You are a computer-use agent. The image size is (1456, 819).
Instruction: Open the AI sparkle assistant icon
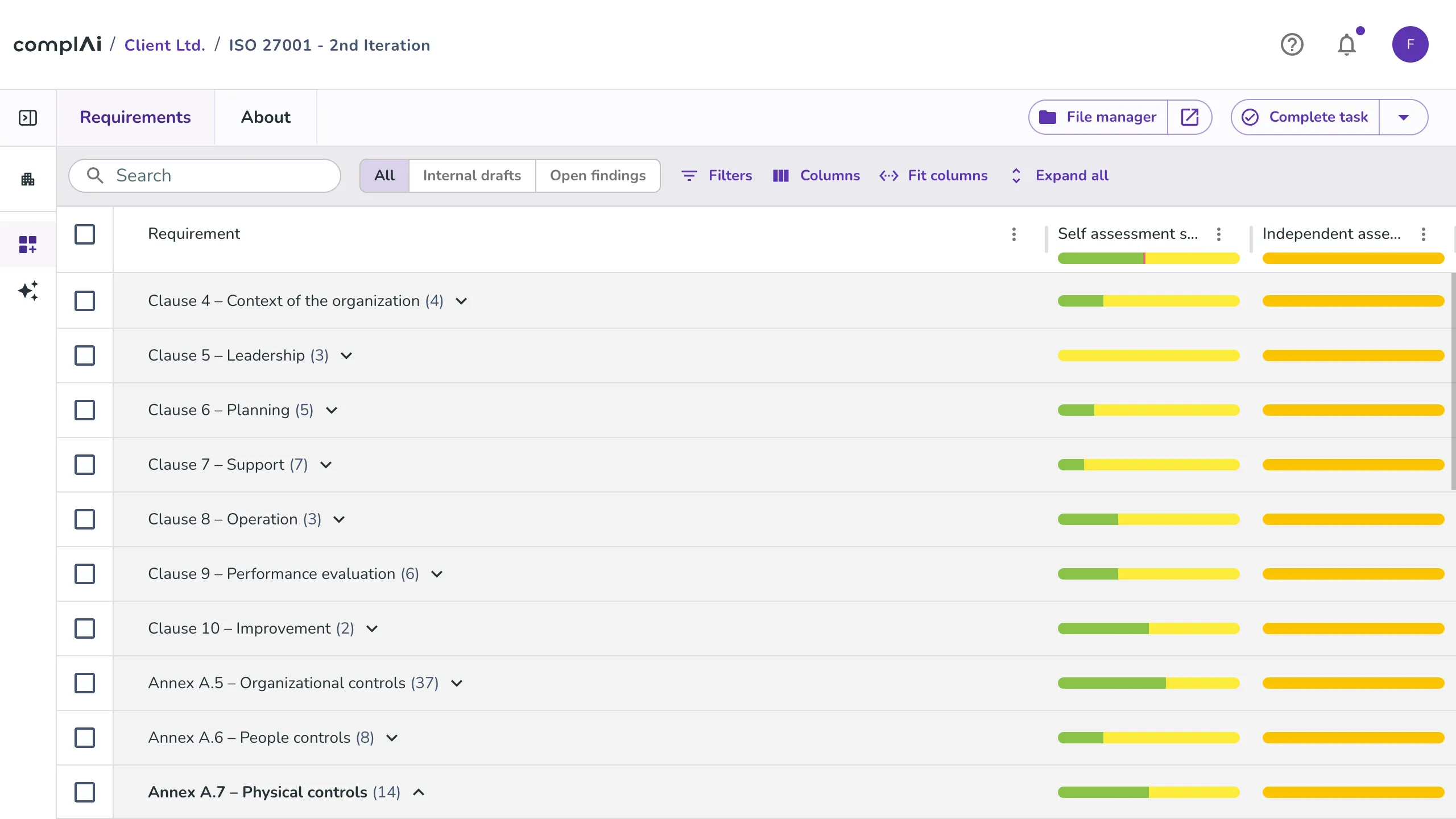coord(28,291)
